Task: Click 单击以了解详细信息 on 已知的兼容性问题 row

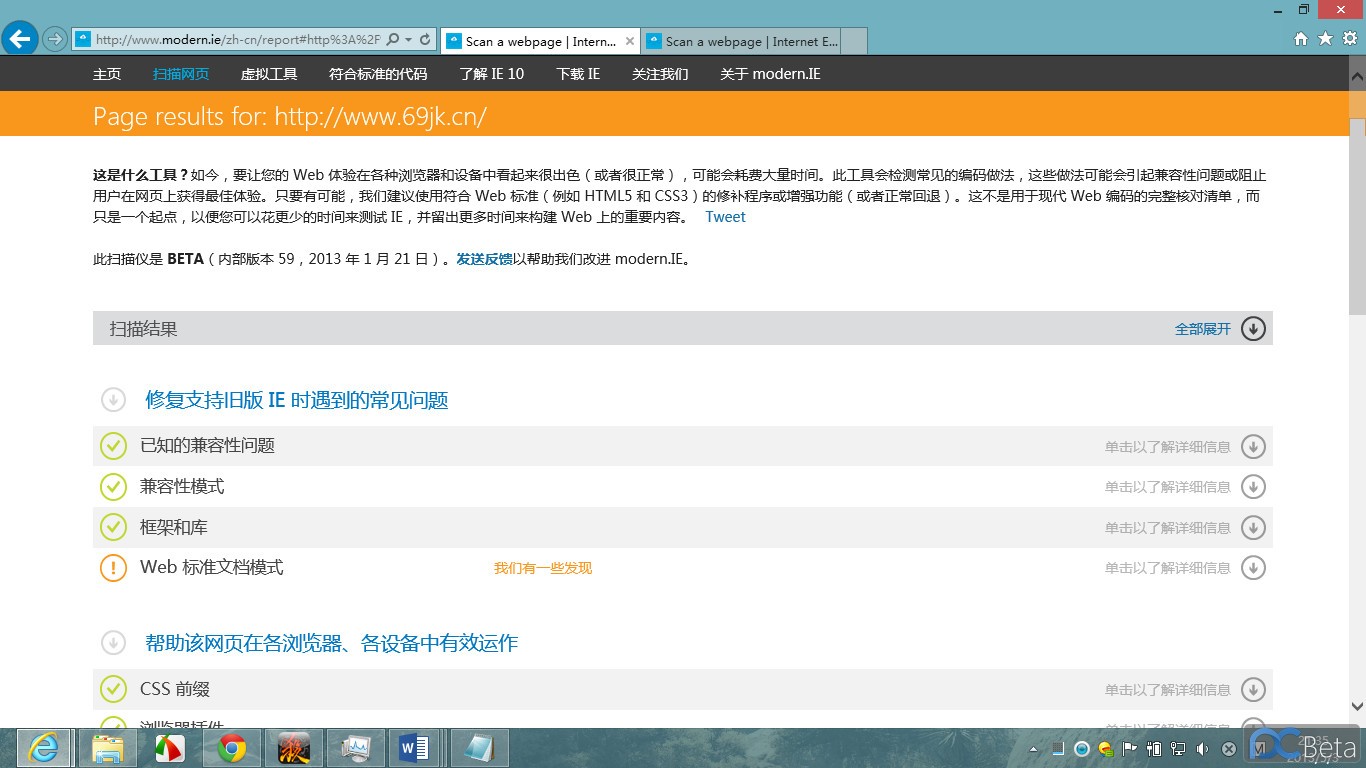Action: coord(1167,447)
